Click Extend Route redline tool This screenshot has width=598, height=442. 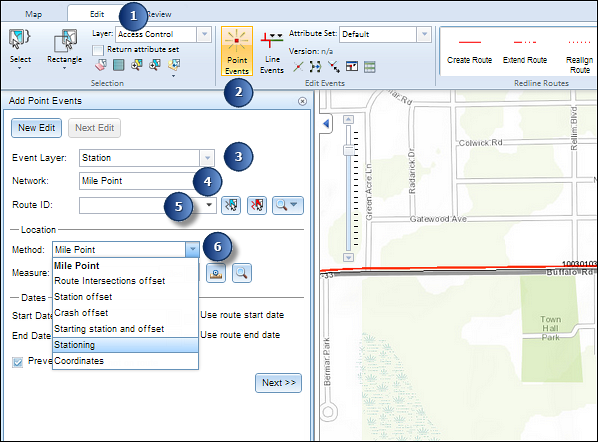[x=525, y=51]
